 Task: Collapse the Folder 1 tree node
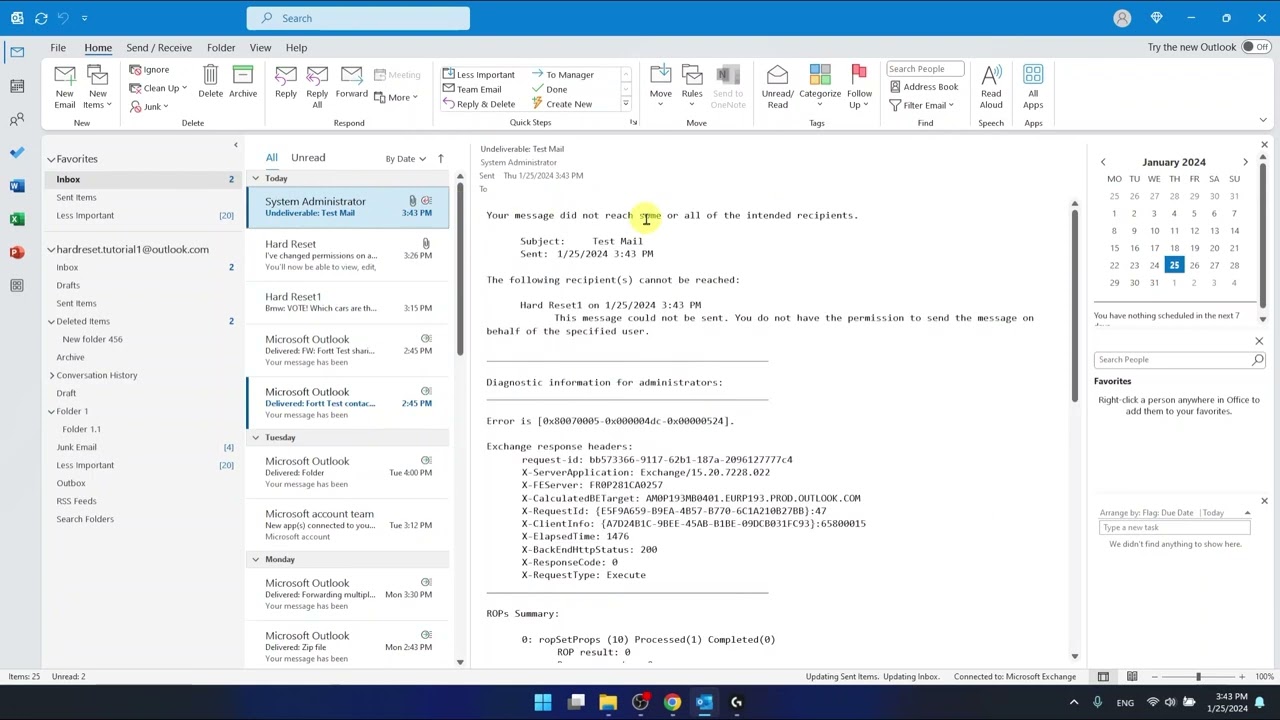point(52,411)
